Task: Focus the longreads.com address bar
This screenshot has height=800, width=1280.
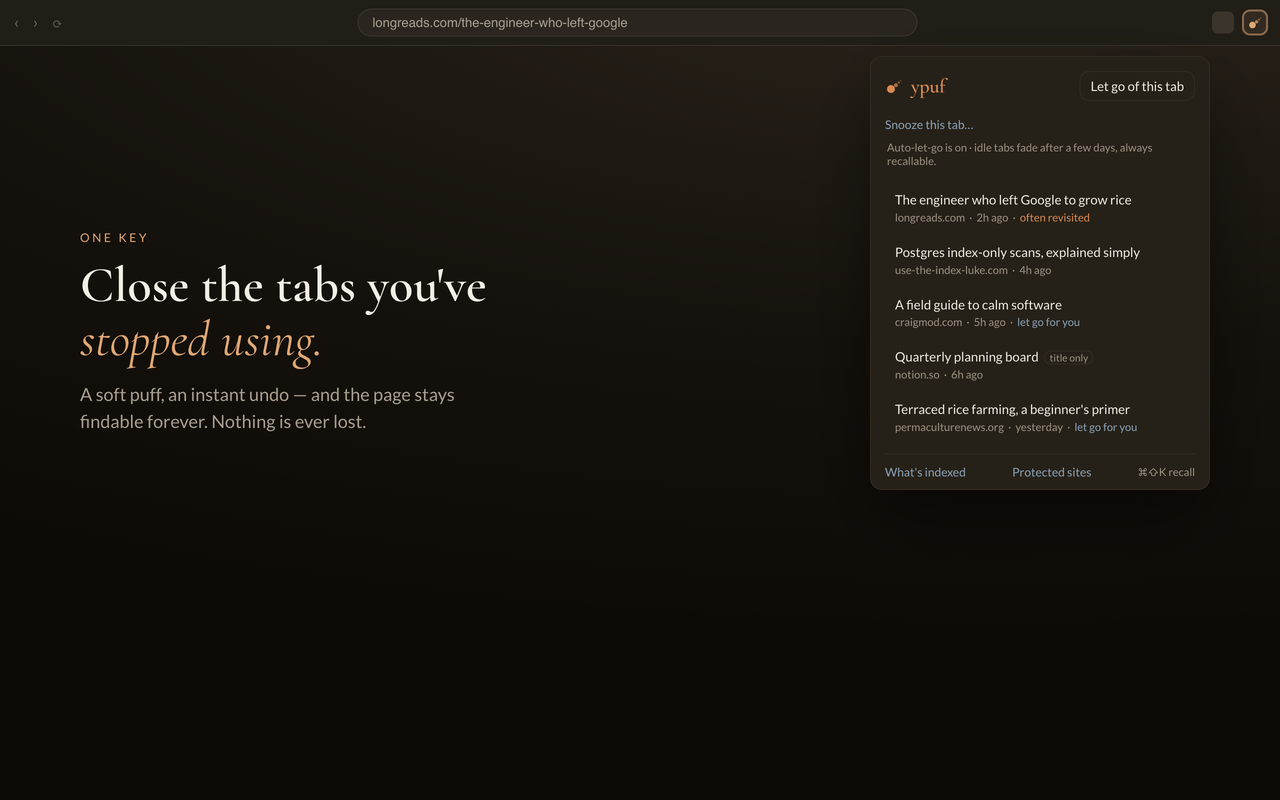Action: [x=637, y=22]
